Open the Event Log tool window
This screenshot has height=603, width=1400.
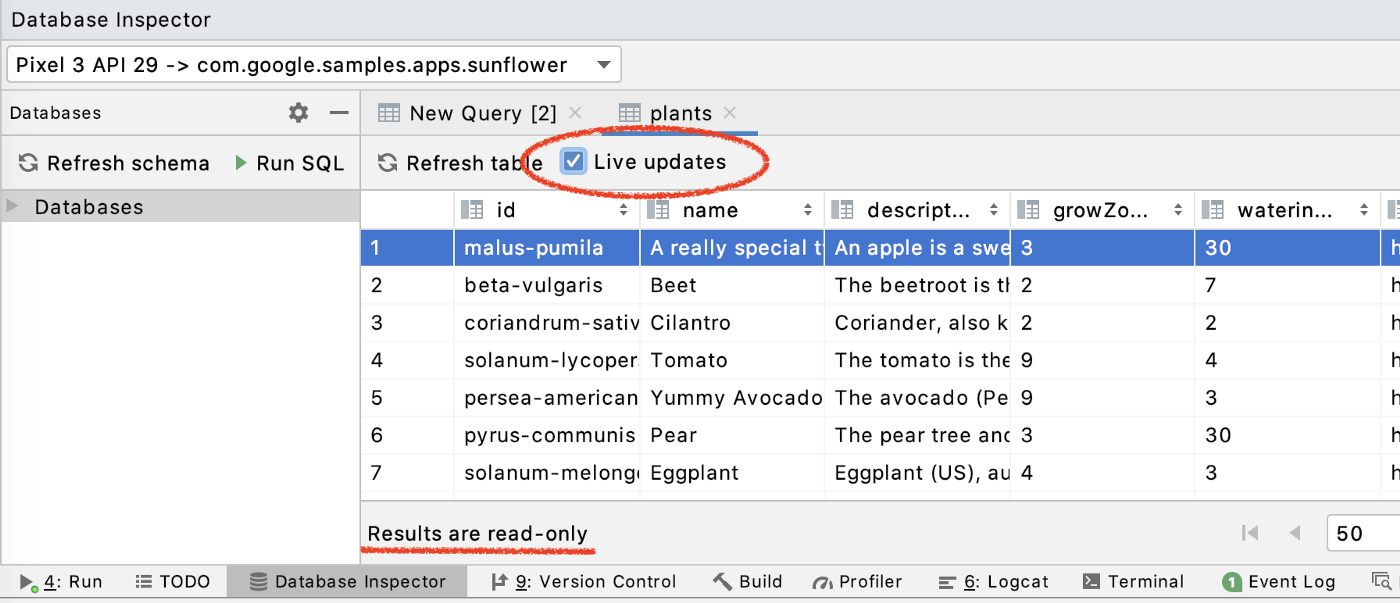tap(1279, 582)
